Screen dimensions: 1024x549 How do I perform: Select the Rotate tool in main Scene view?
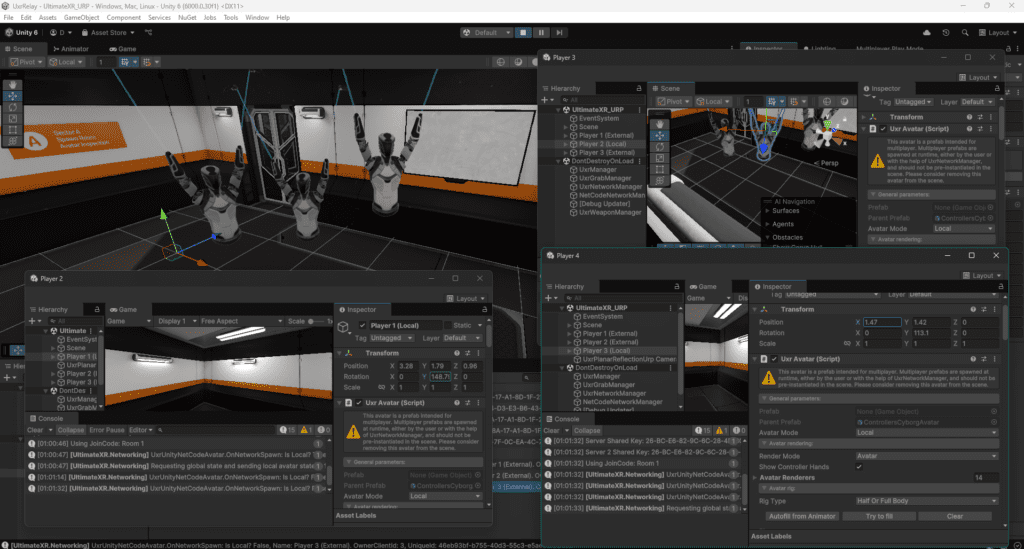(x=11, y=106)
